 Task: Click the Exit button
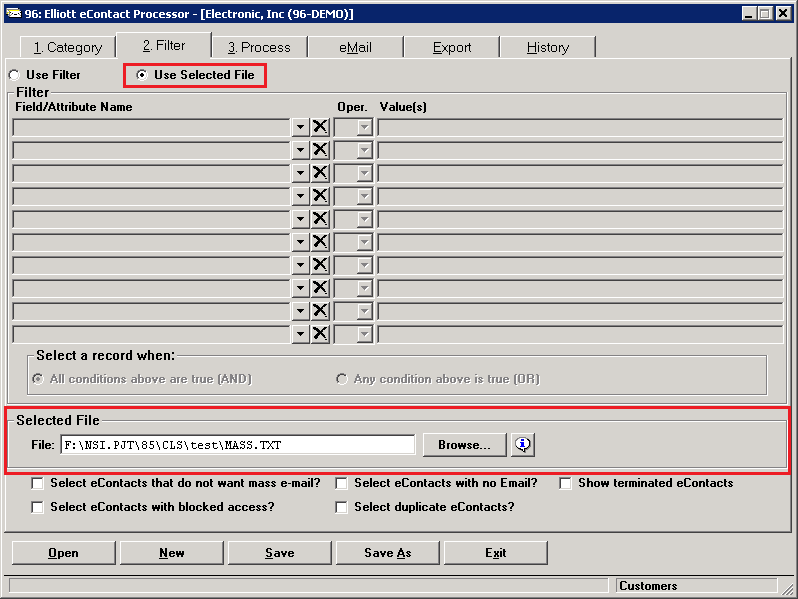point(496,553)
